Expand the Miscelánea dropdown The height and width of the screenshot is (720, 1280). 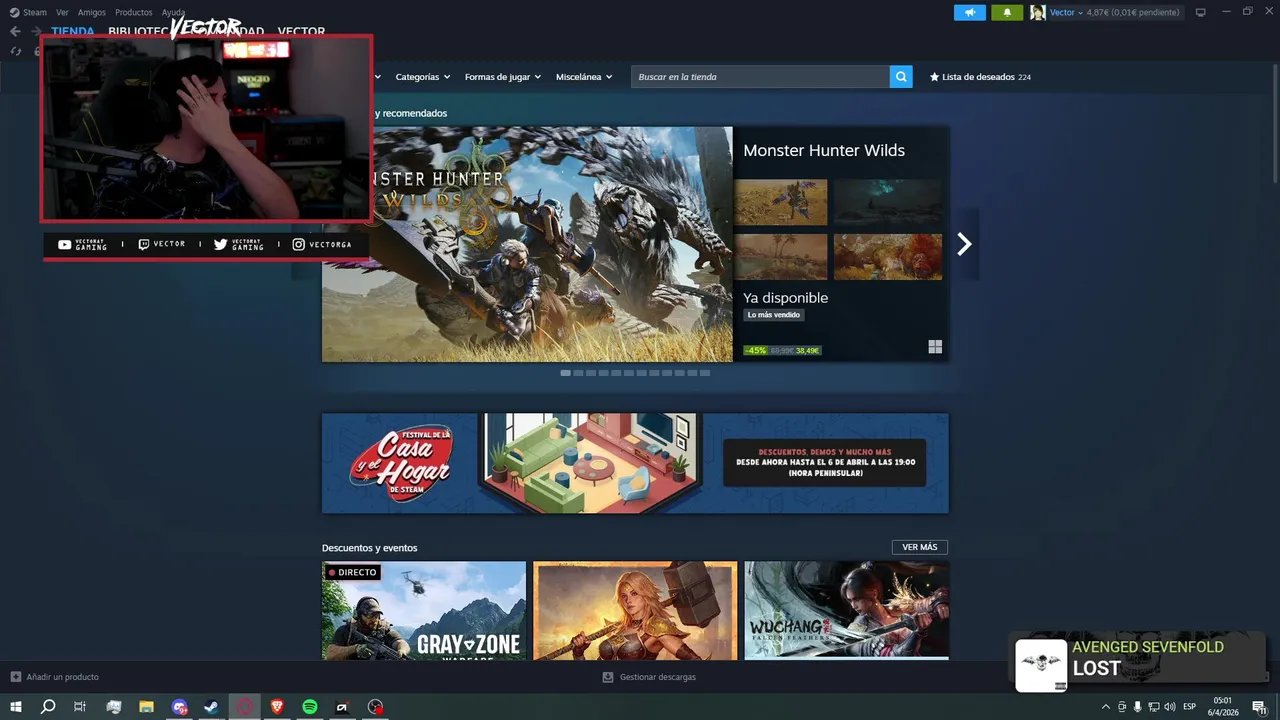pos(584,77)
